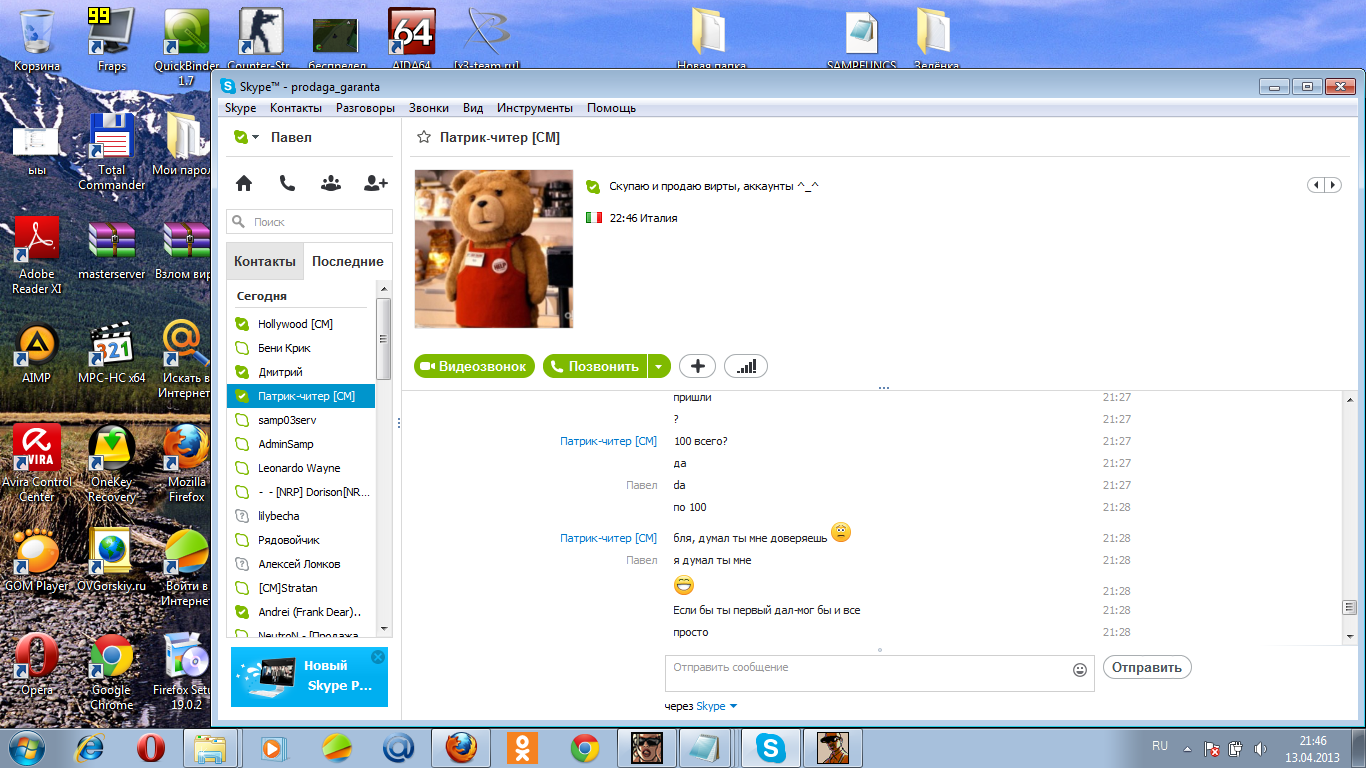Viewport: 1366px width, 768px height.
Task: Switch to the Контакты tab
Action: 265,261
